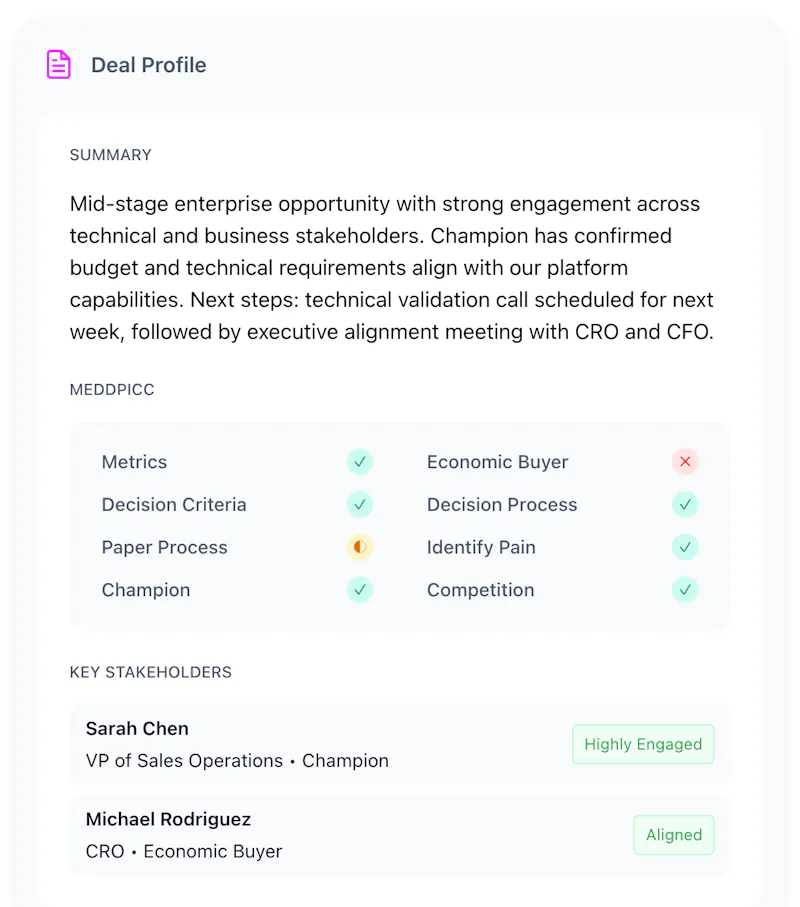Select the Paper Process row label

point(164,547)
